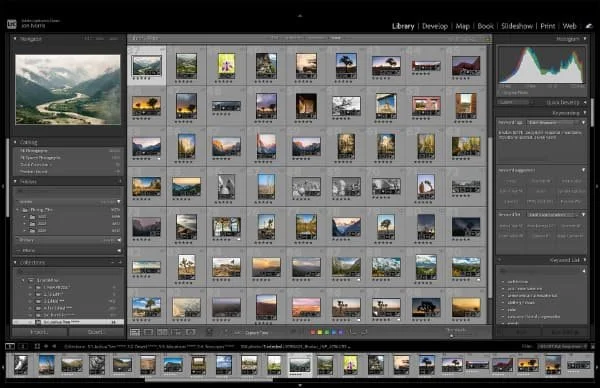Remove collection with Collections minus icon
This screenshot has width=600, height=388.
point(113,262)
